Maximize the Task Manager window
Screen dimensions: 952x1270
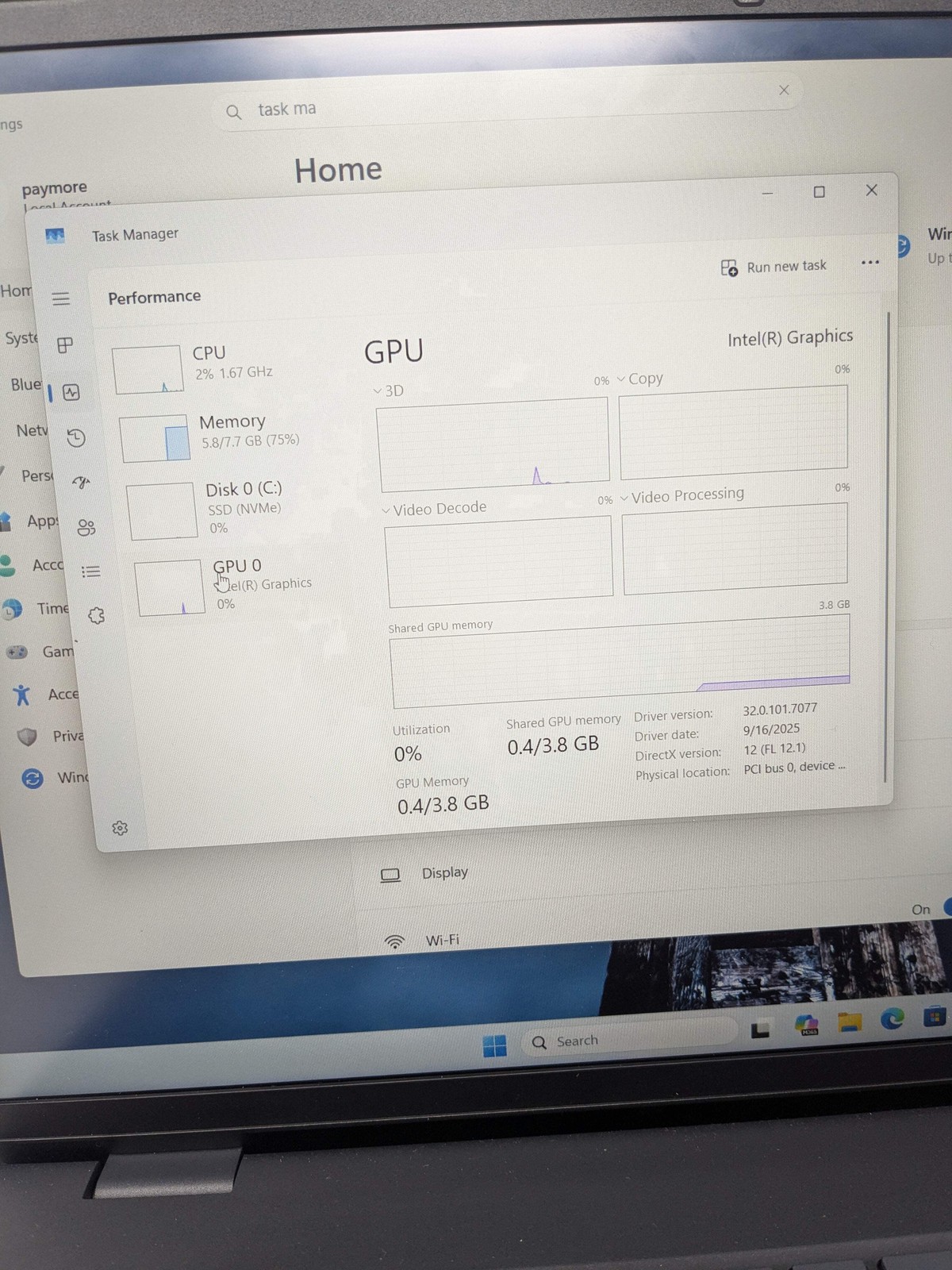(820, 192)
